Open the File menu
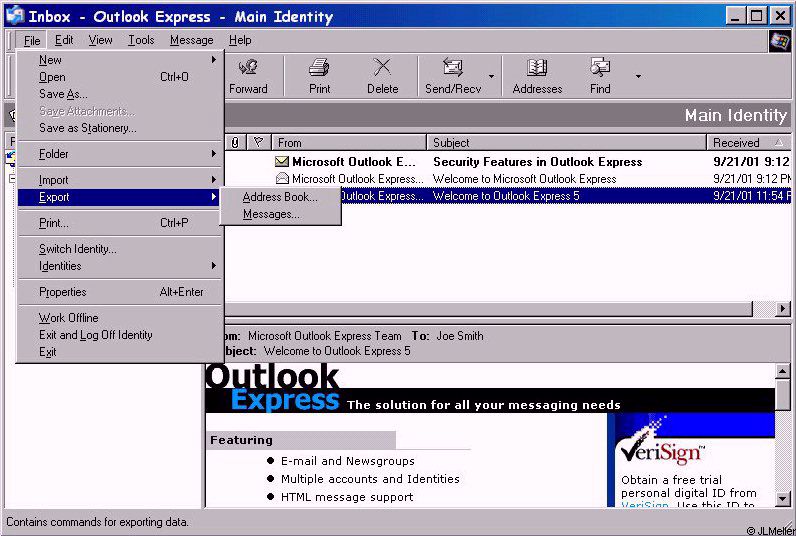796x536 pixels. click(x=31, y=41)
